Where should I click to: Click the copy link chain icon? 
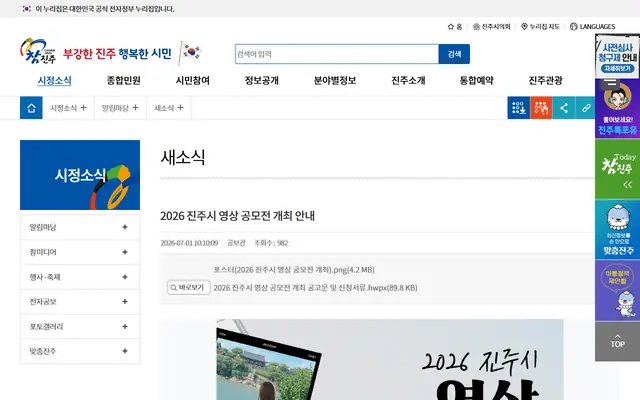[585, 108]
